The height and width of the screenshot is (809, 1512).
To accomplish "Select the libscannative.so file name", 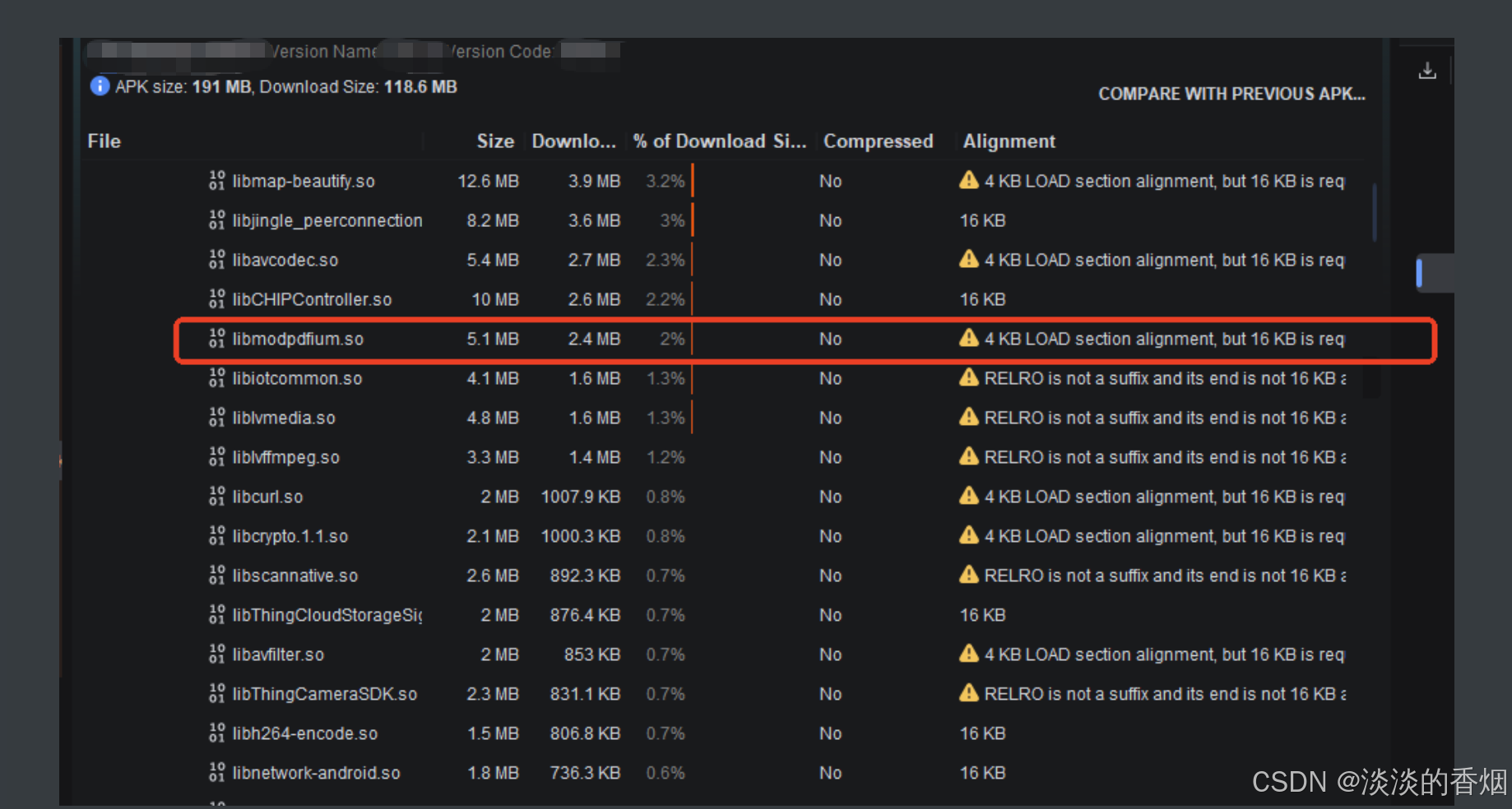I will tap(295, 576).
